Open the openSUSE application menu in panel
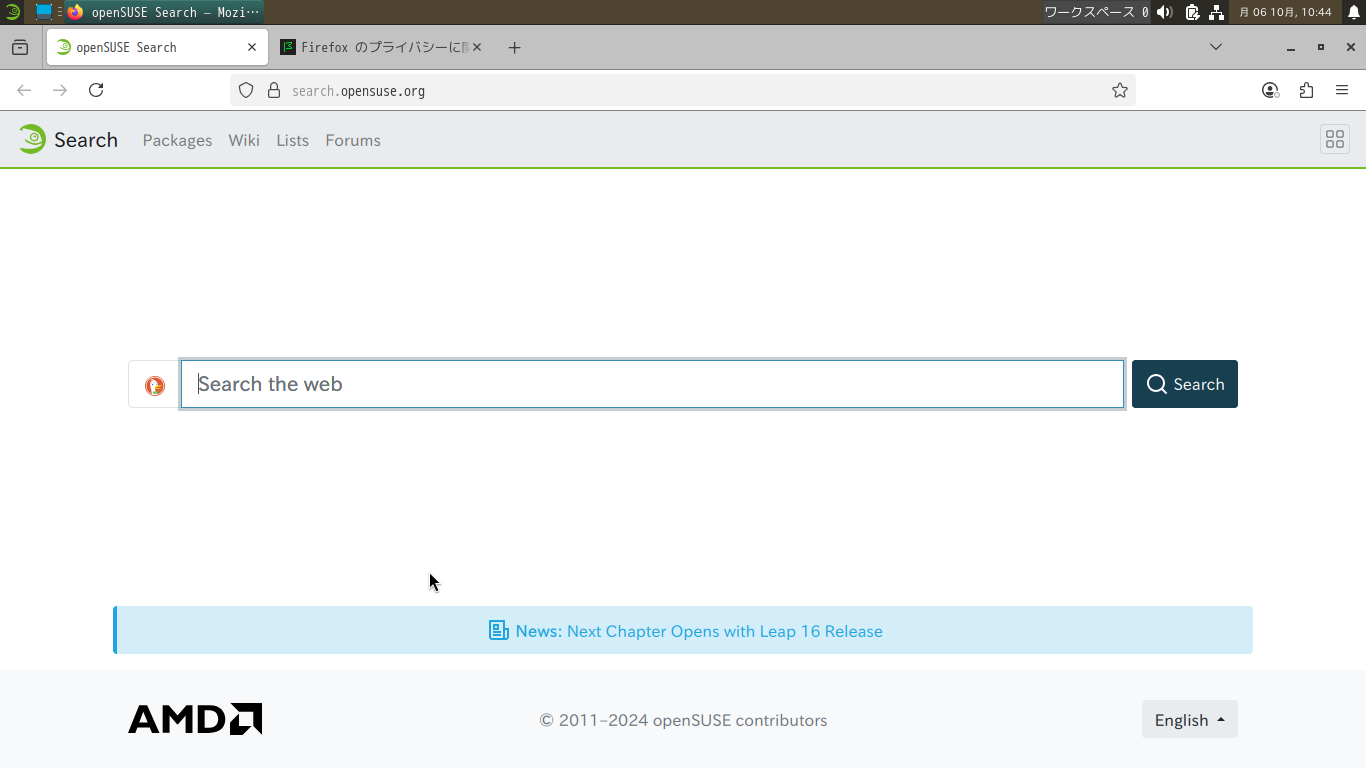 click(12, 12)
